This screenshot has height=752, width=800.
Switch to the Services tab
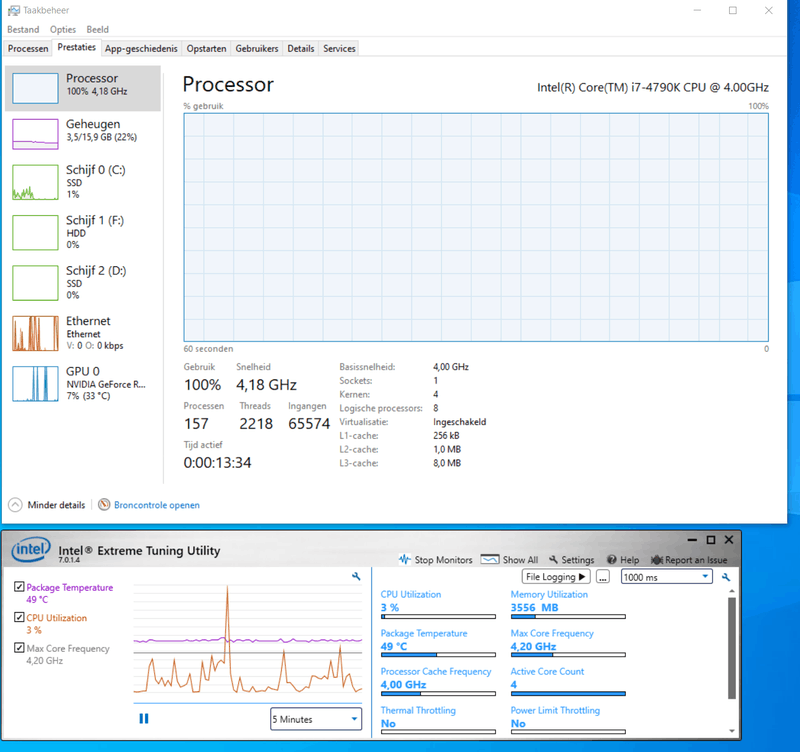(x=339, y=48)
